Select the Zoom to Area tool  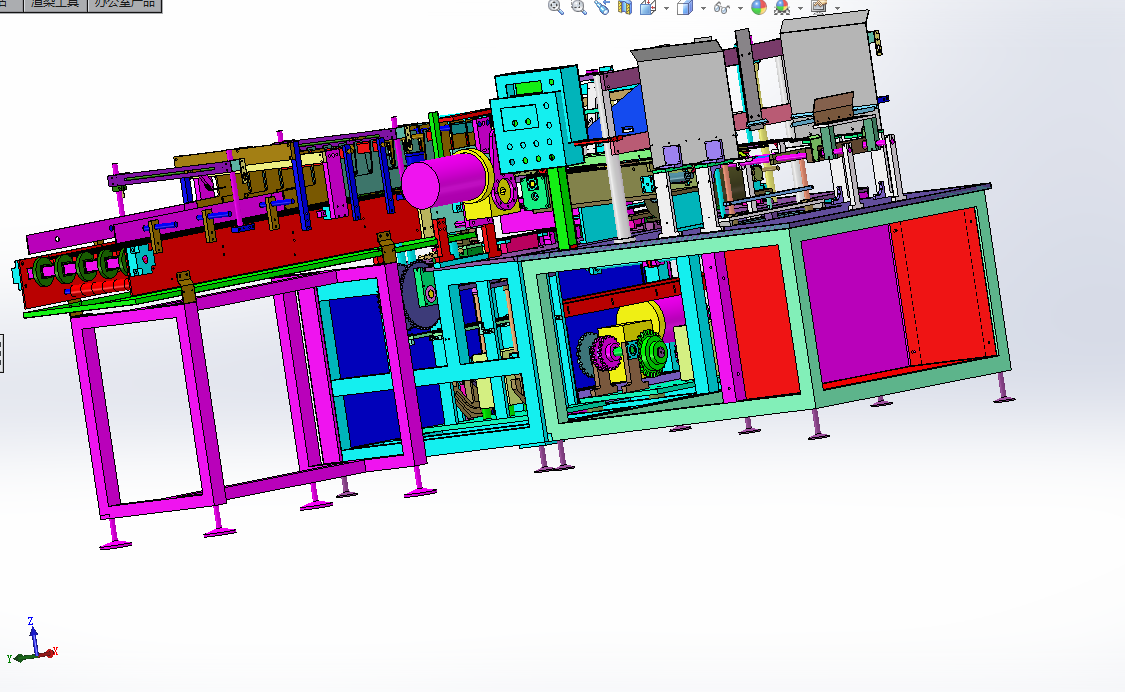[x=578, y=7]
